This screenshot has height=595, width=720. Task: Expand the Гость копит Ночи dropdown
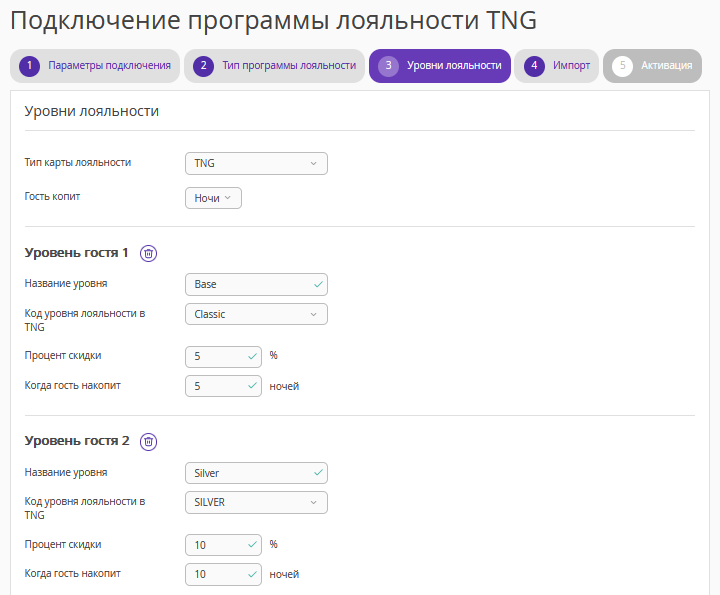[213, 198]
